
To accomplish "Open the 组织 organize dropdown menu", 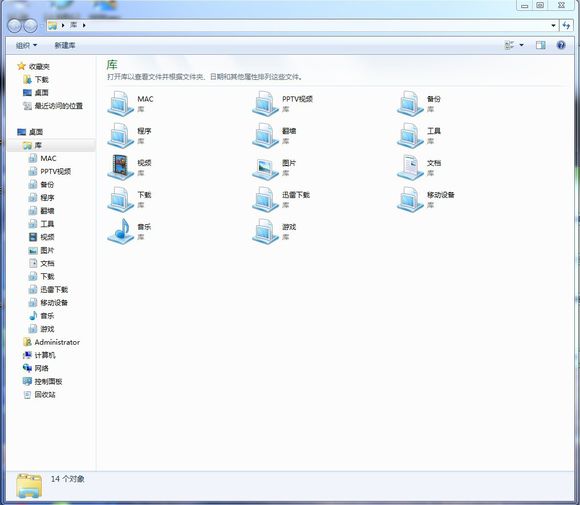I will (26, 45).
